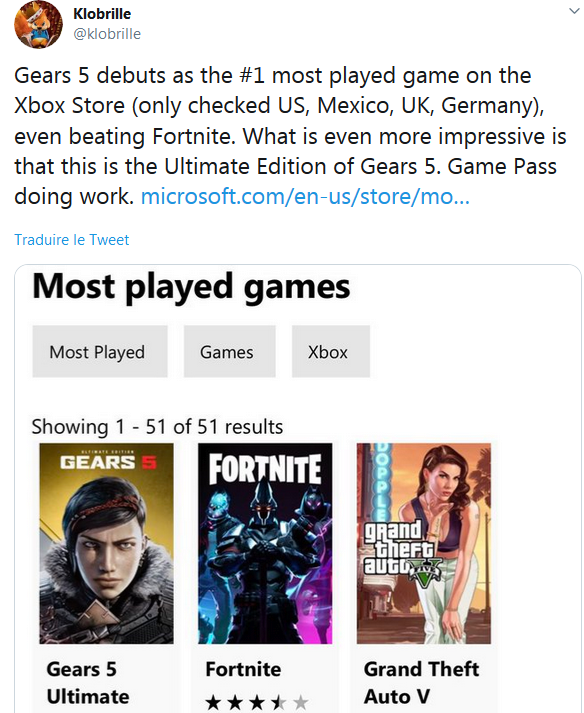Click the Klobrille display name
The height and width of the screenshot is (713, 584).
(x=102, y=14)
